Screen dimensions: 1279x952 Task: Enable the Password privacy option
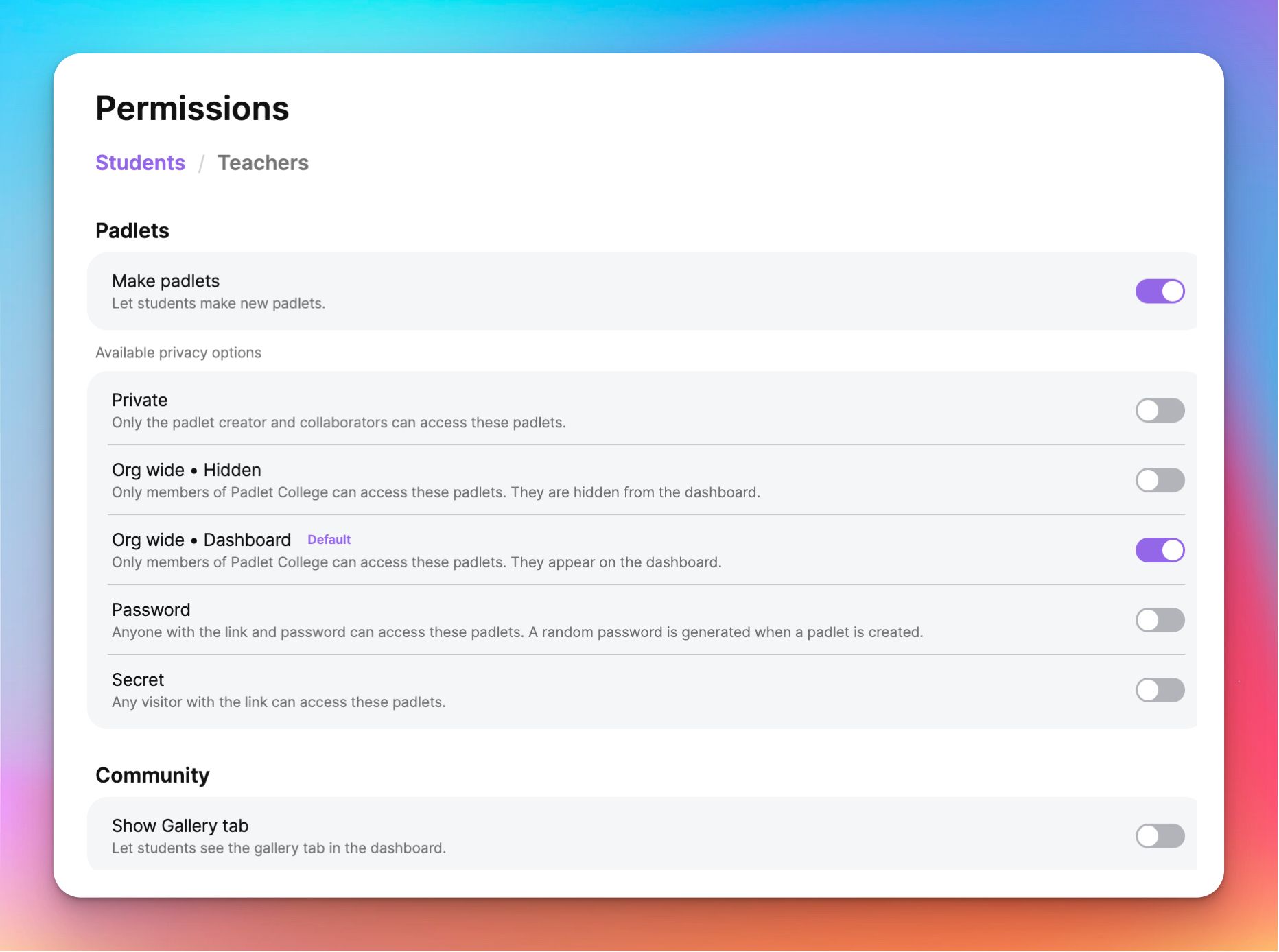coord(1160,619)
